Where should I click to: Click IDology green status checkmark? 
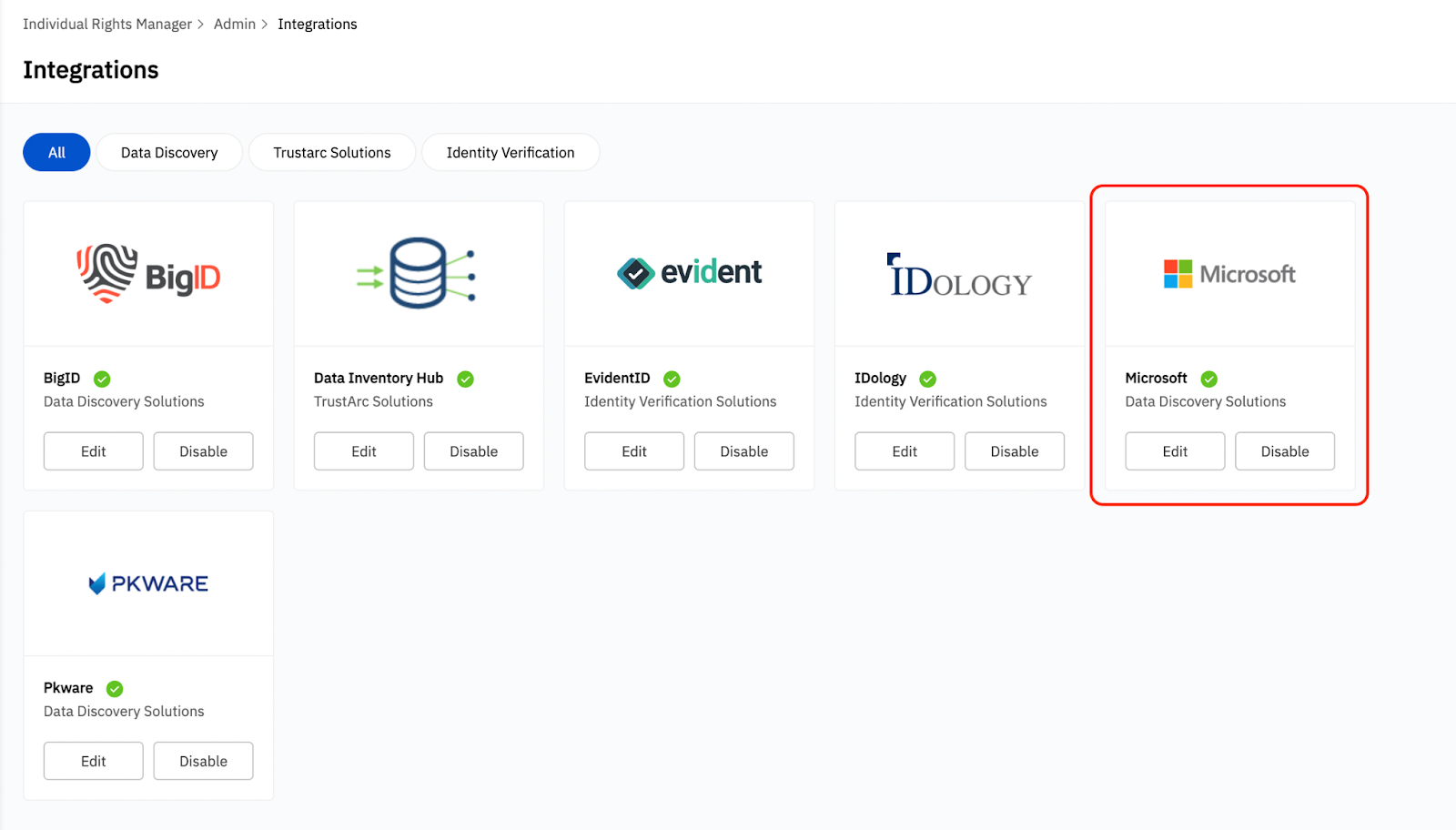coord(928,379)
